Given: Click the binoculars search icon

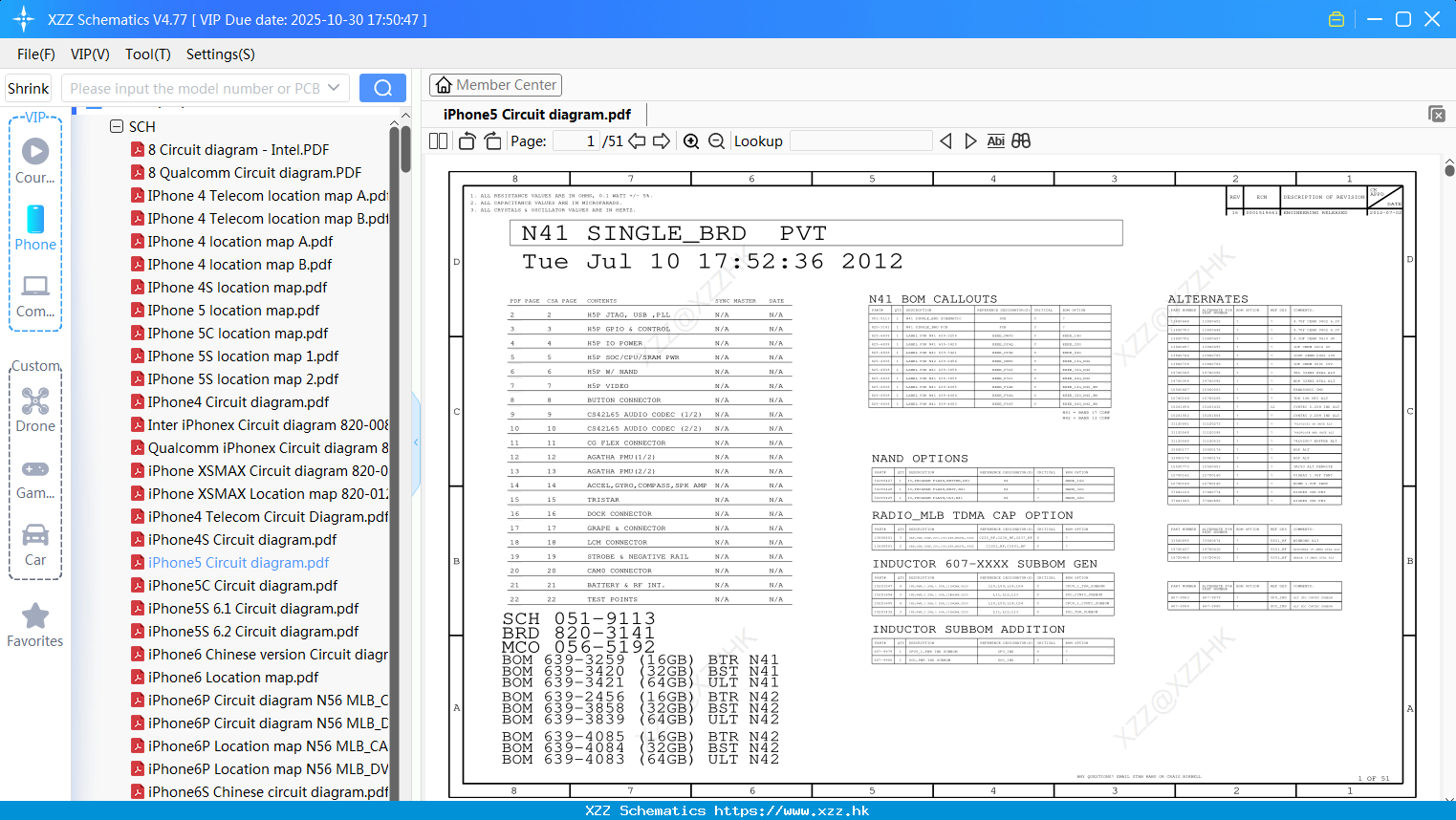Looking at the screenshot, I should tap(1021, 141).
